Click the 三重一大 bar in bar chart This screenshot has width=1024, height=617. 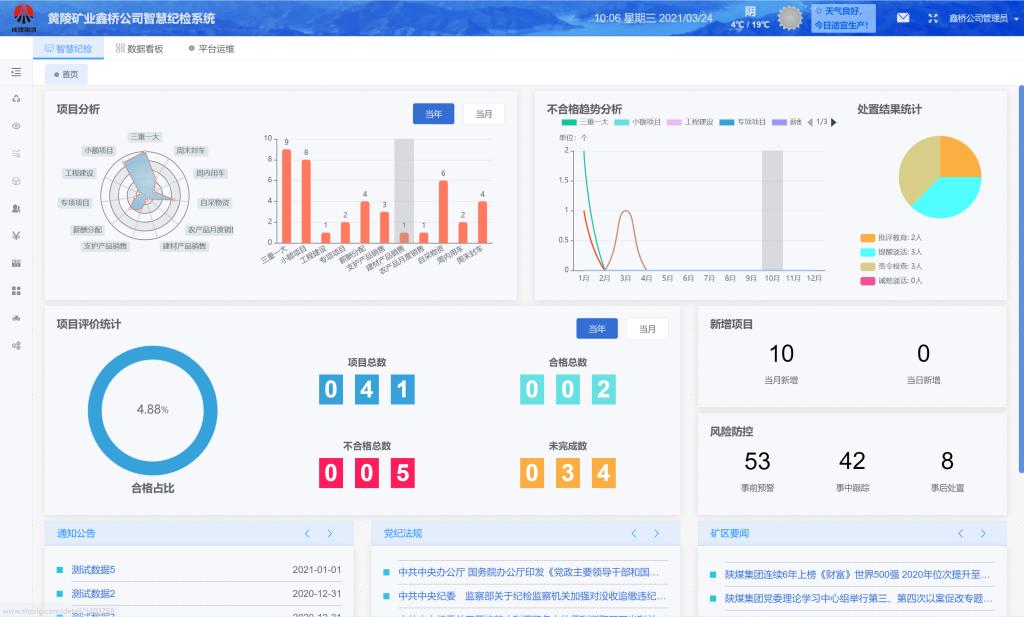[x=286, y=195]
